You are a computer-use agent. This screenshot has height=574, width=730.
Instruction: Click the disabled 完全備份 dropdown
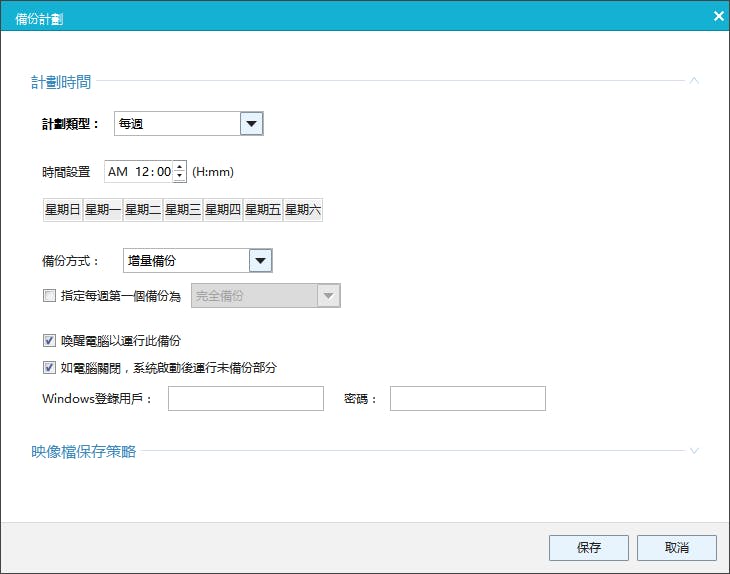265,296
